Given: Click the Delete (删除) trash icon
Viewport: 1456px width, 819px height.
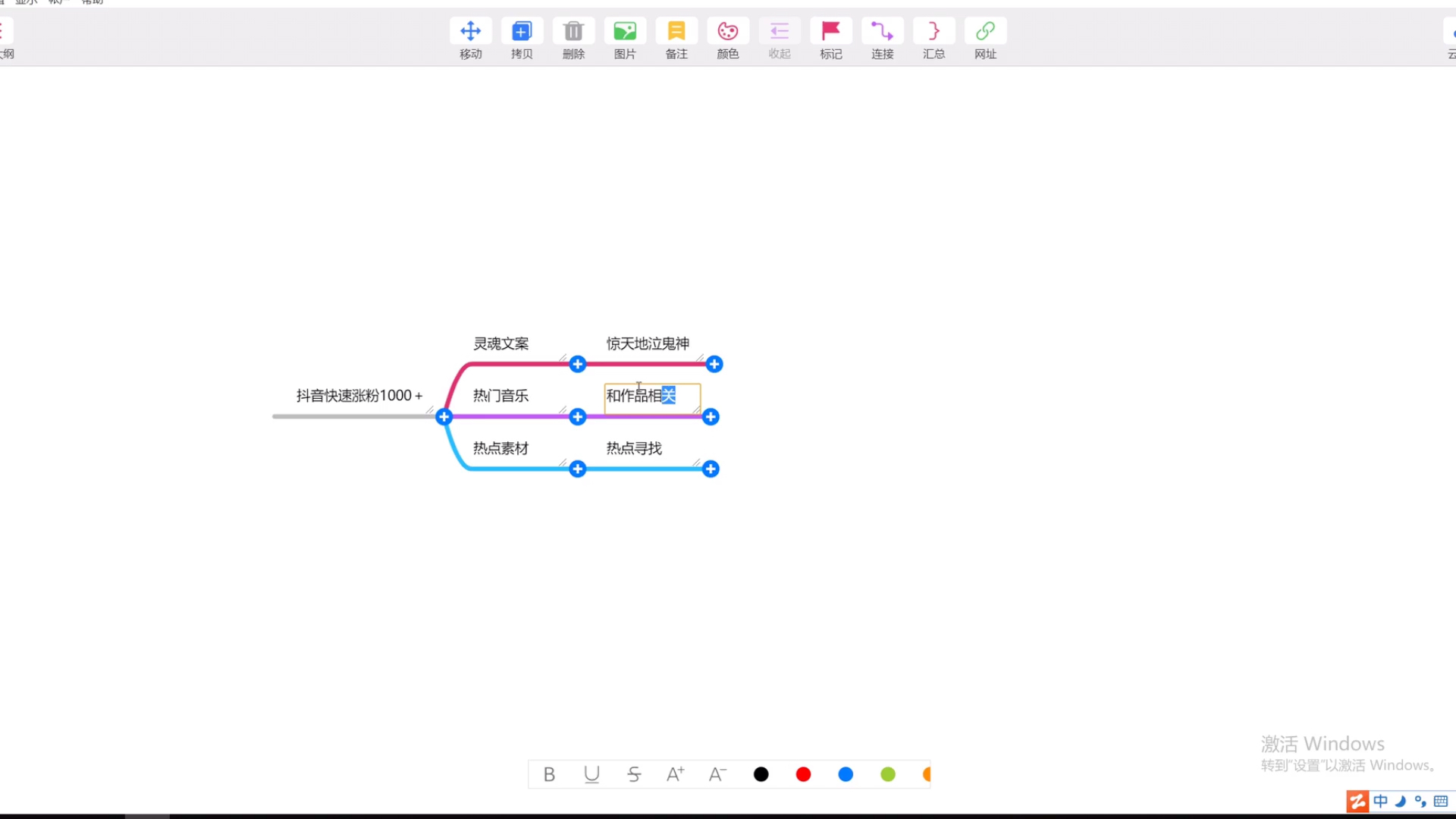Looking at the screenshot, I should (573, 31).
